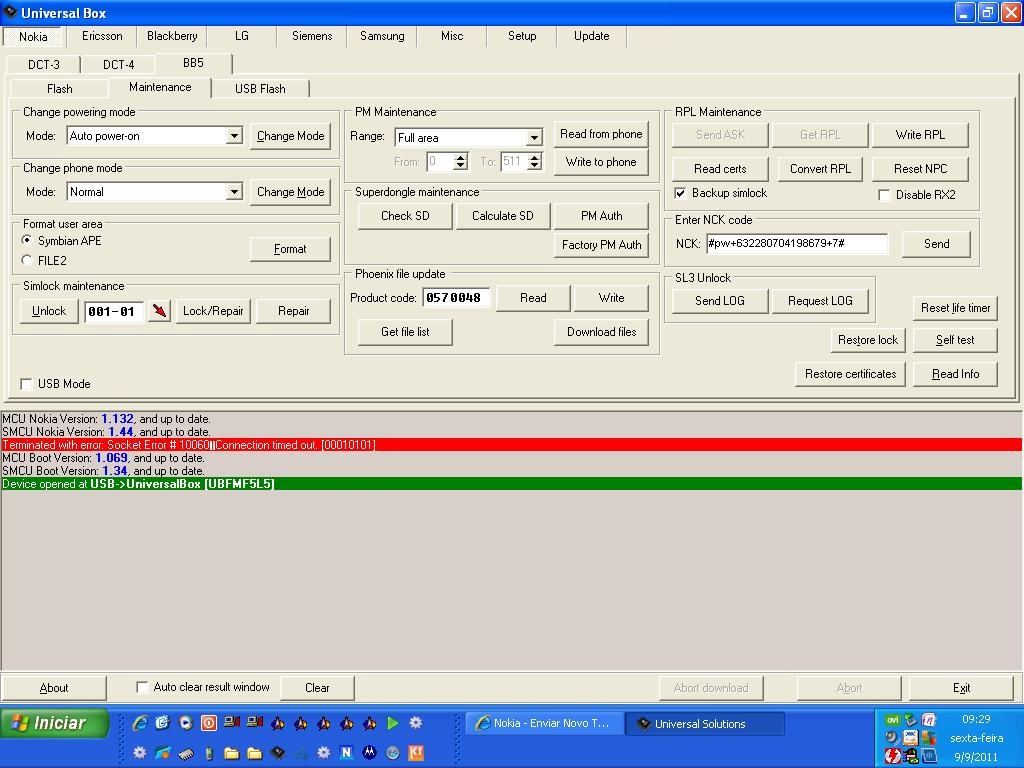Click the simlock code field 001-01
The image size is (1024, 768).
114,312
